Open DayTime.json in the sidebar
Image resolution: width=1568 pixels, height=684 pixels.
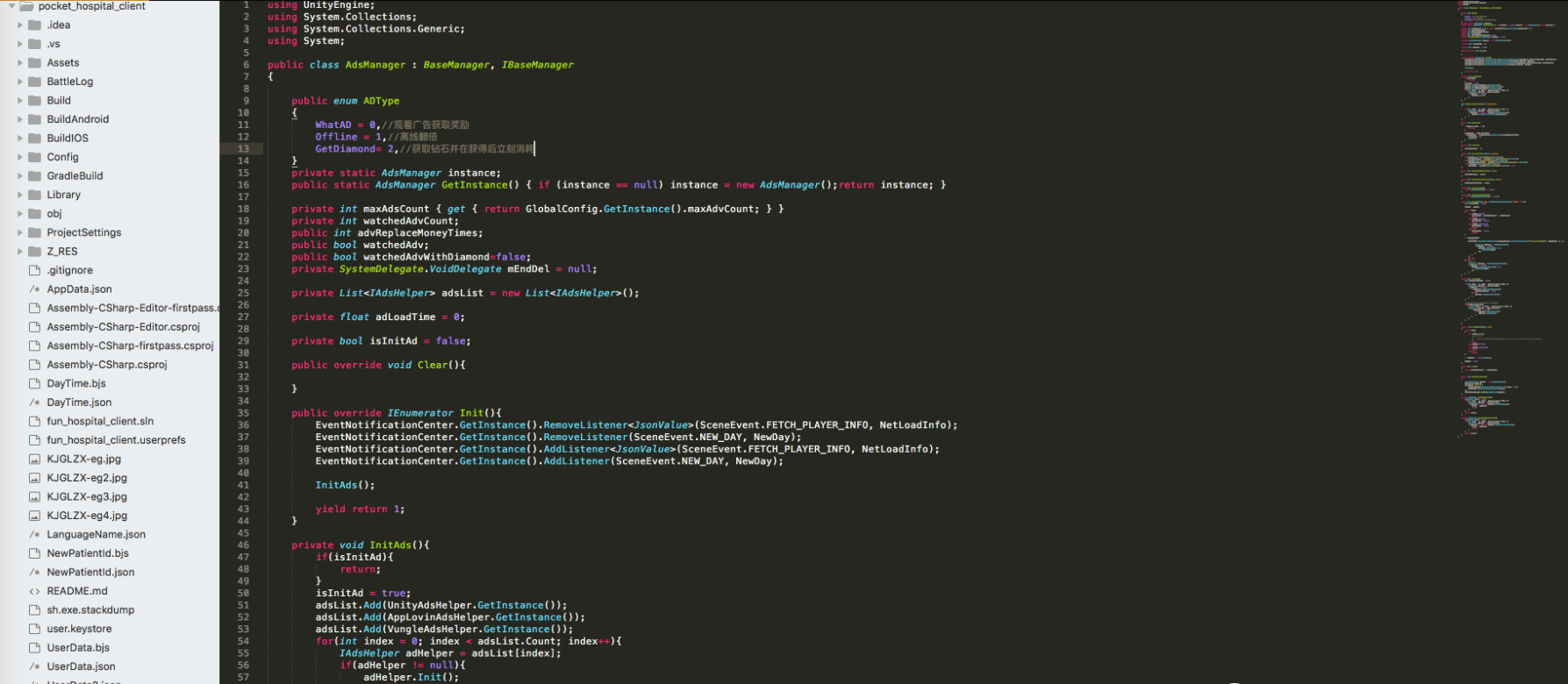click(79, 403)
